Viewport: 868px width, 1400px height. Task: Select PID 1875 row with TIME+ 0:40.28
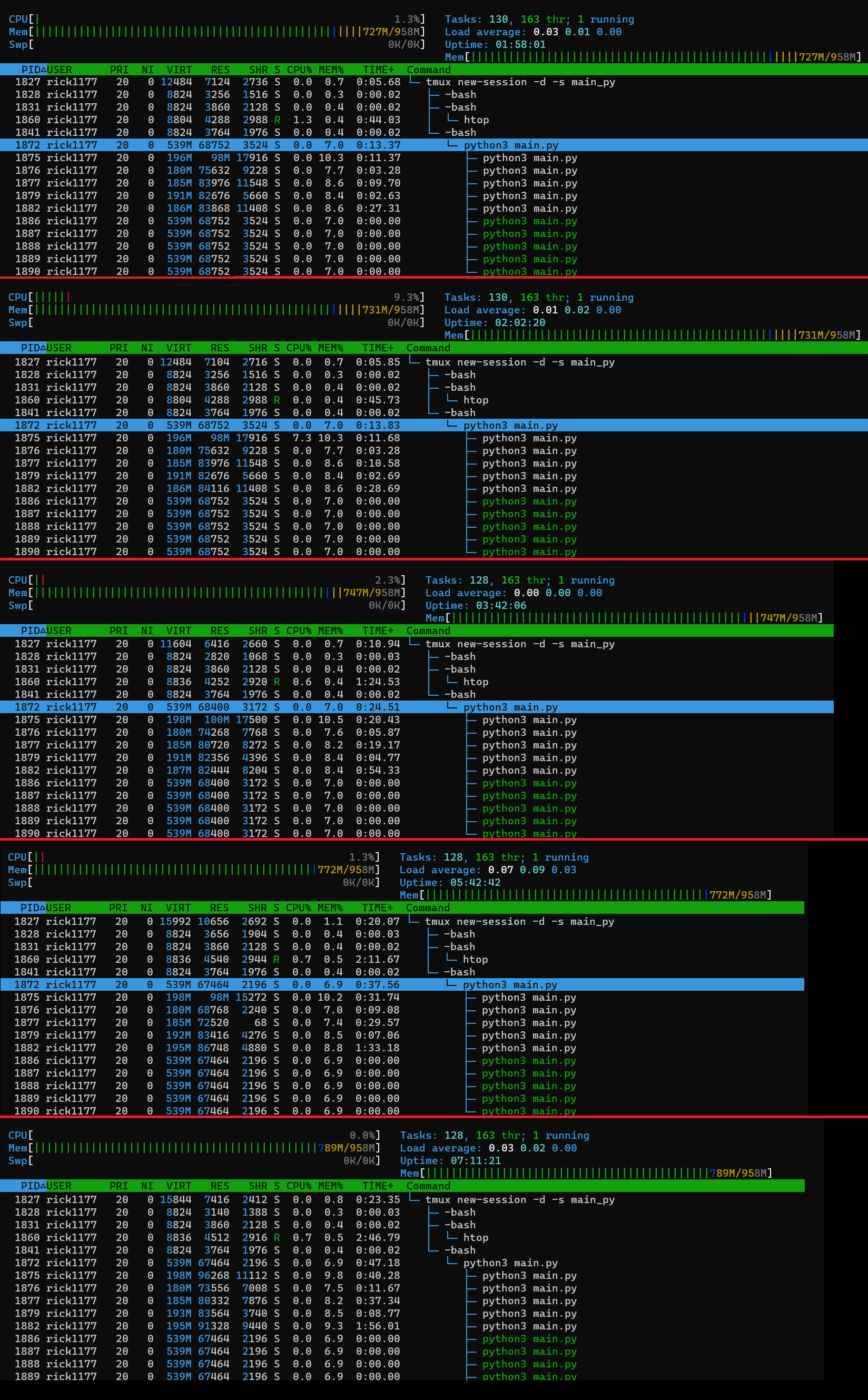[402, 1276]
